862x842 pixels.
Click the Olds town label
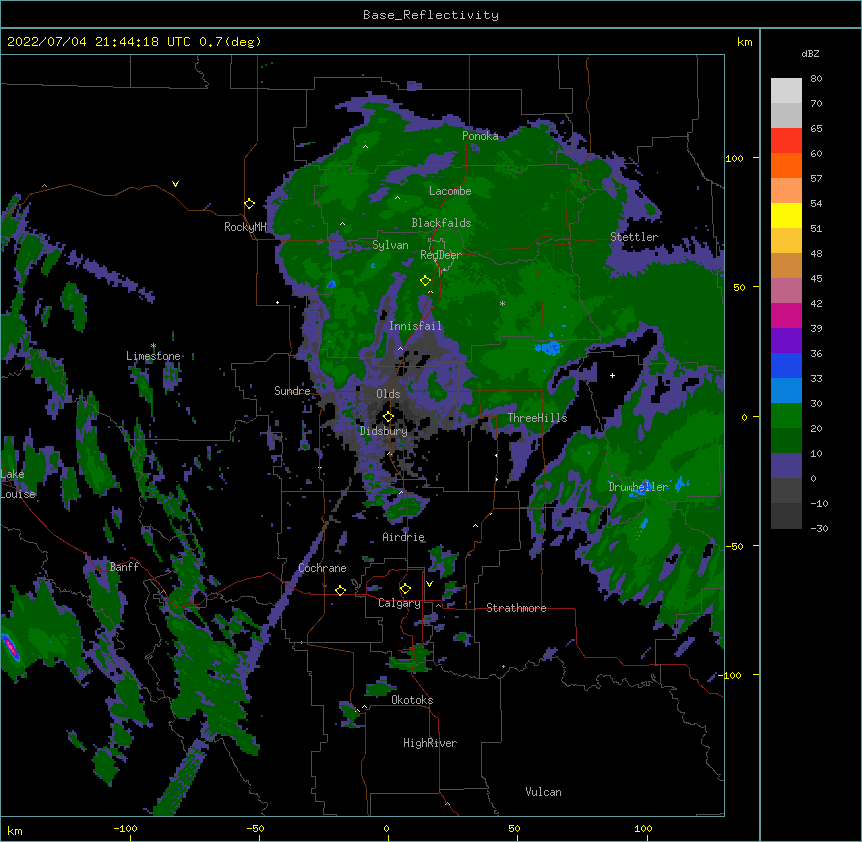pos(388,394)
